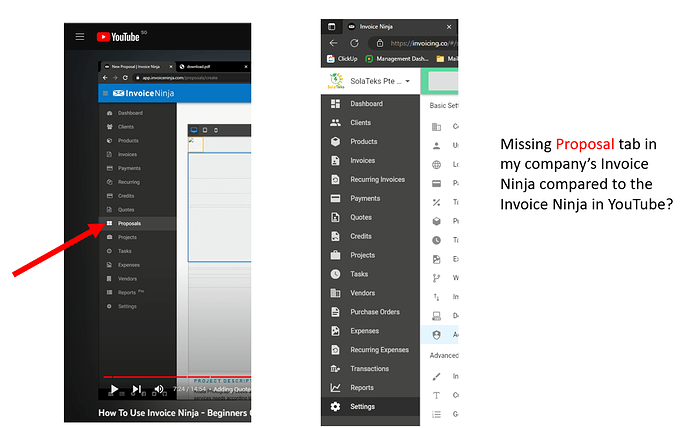Click the browser refresh button
Screen dimensions: 690x428
[x=354, y=43]
